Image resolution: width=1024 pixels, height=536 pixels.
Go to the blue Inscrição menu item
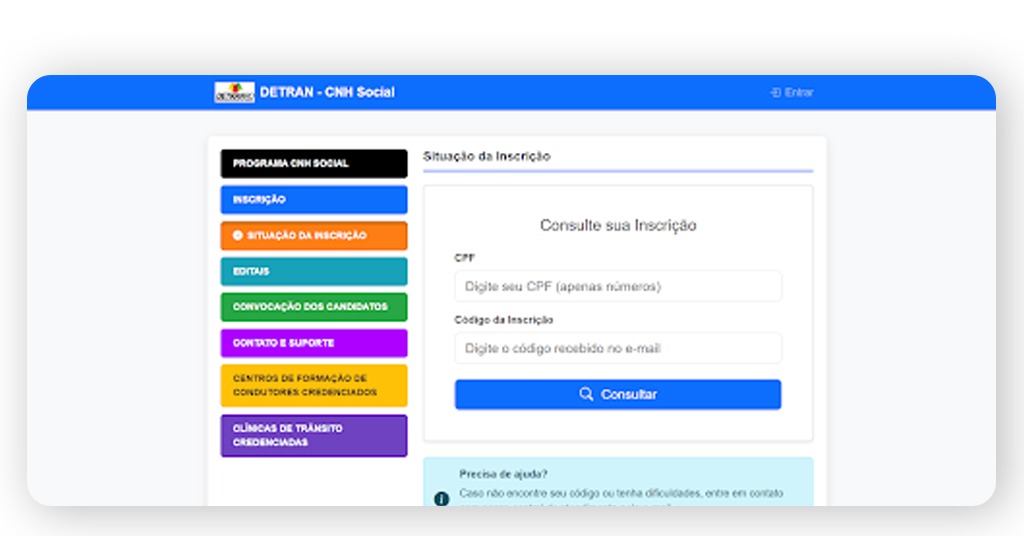click(x=314, y=200)
